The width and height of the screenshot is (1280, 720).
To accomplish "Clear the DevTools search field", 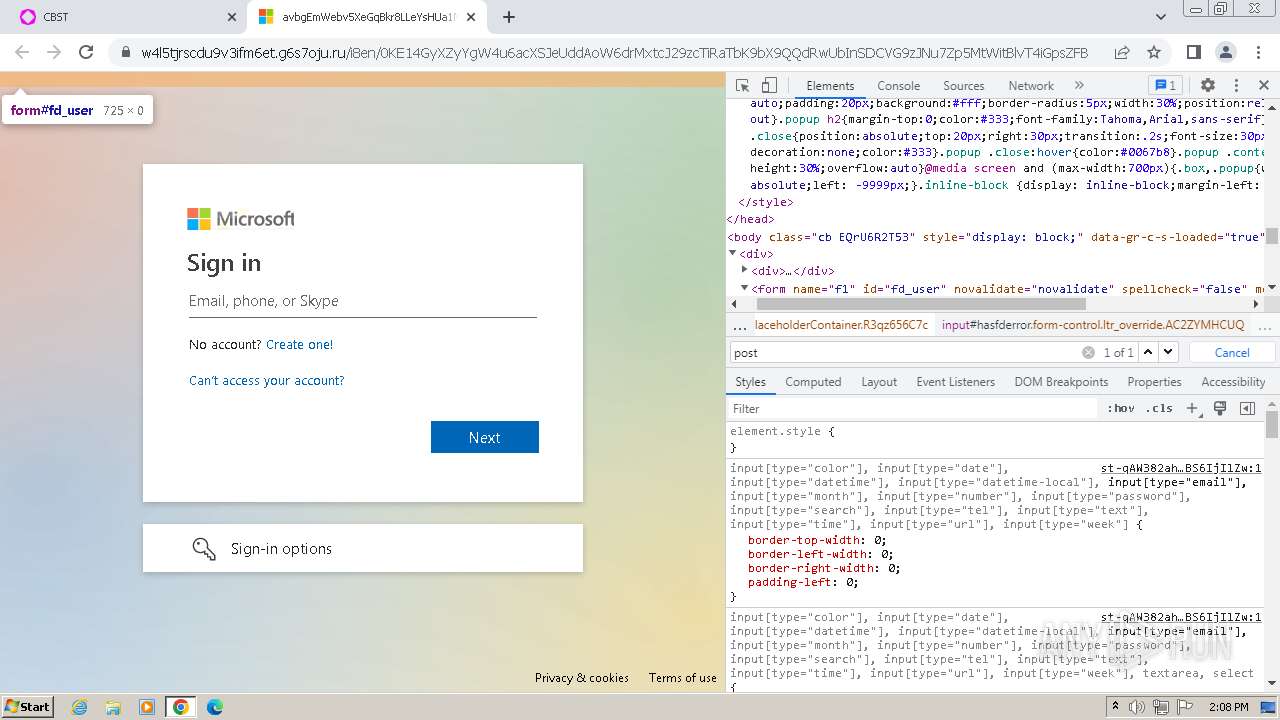I will click(x=1088, y=352).
